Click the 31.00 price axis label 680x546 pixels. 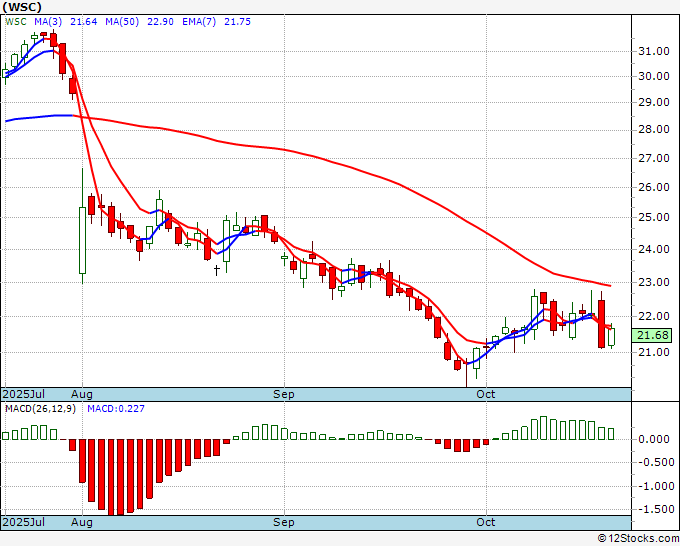(x=654, y=51)
